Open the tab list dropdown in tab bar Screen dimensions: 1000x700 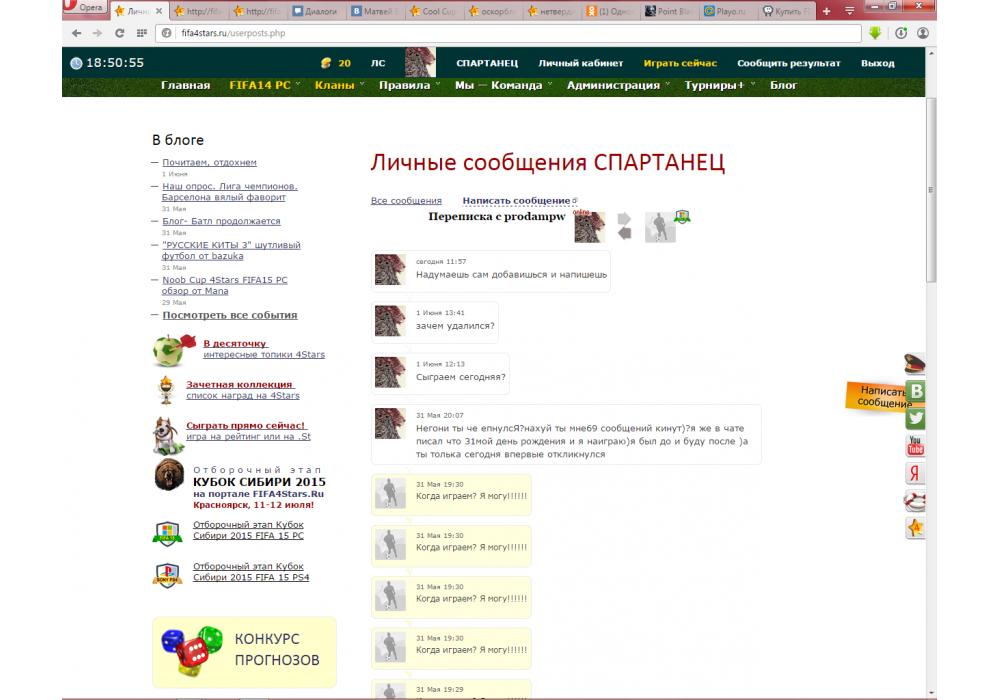tap(849, 11)
